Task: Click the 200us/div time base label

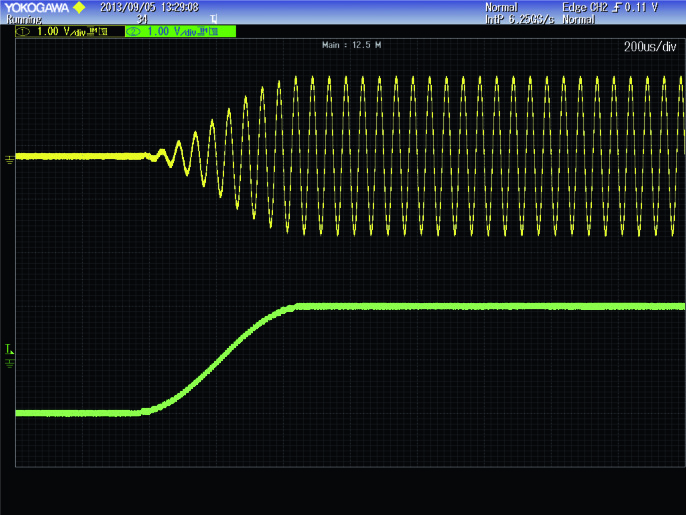Action: 650,47
